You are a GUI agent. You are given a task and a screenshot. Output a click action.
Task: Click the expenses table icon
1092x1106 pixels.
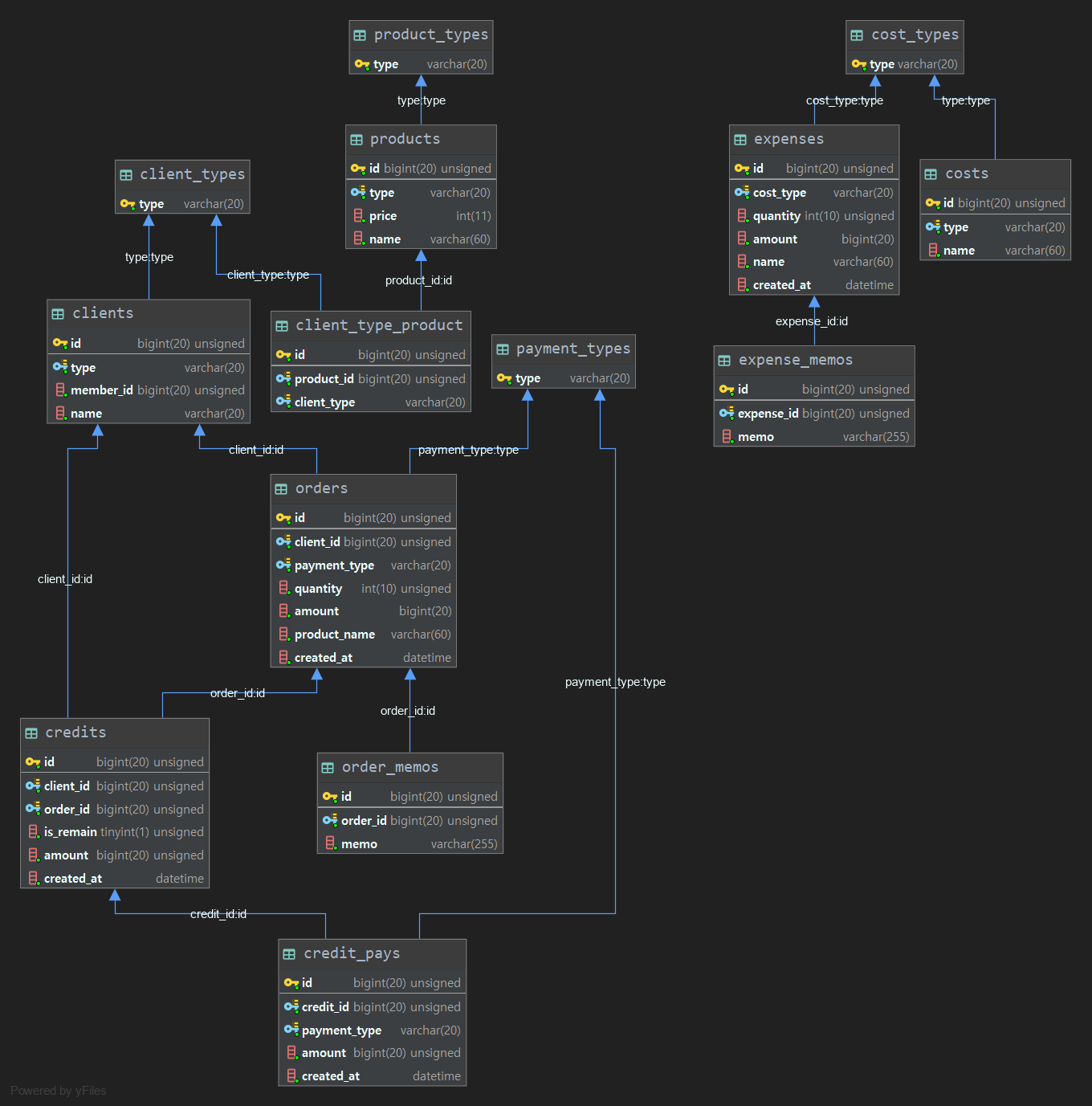point(740,140)
